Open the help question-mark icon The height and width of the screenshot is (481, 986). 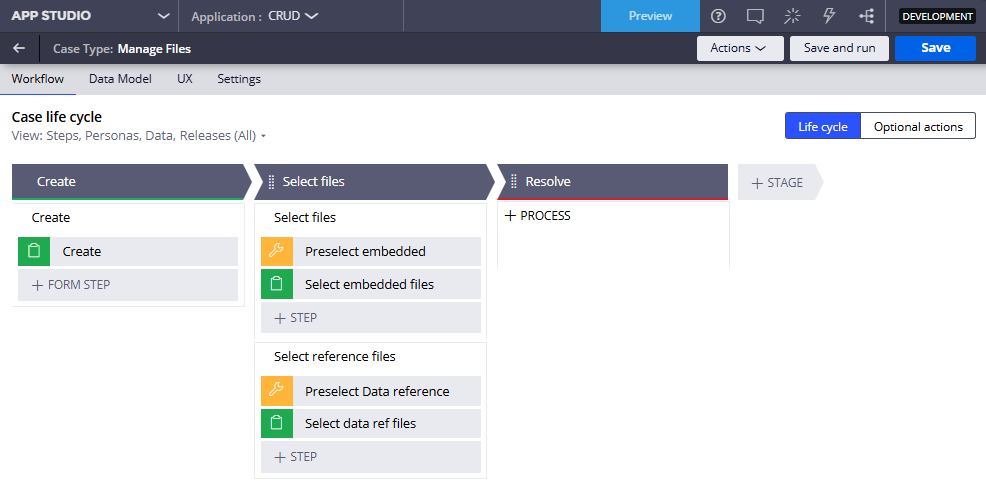[717, 16]
